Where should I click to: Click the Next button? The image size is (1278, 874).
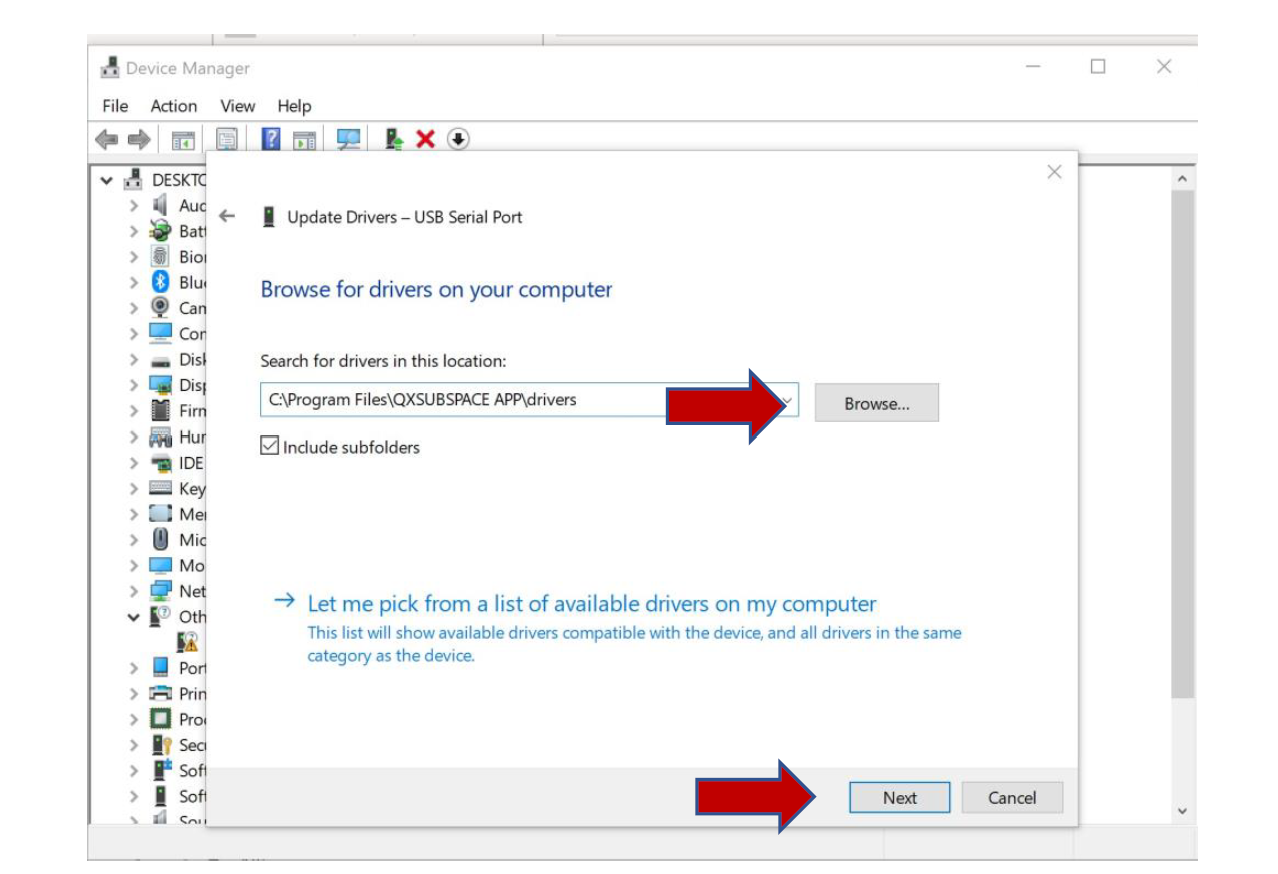click(899, 798)
